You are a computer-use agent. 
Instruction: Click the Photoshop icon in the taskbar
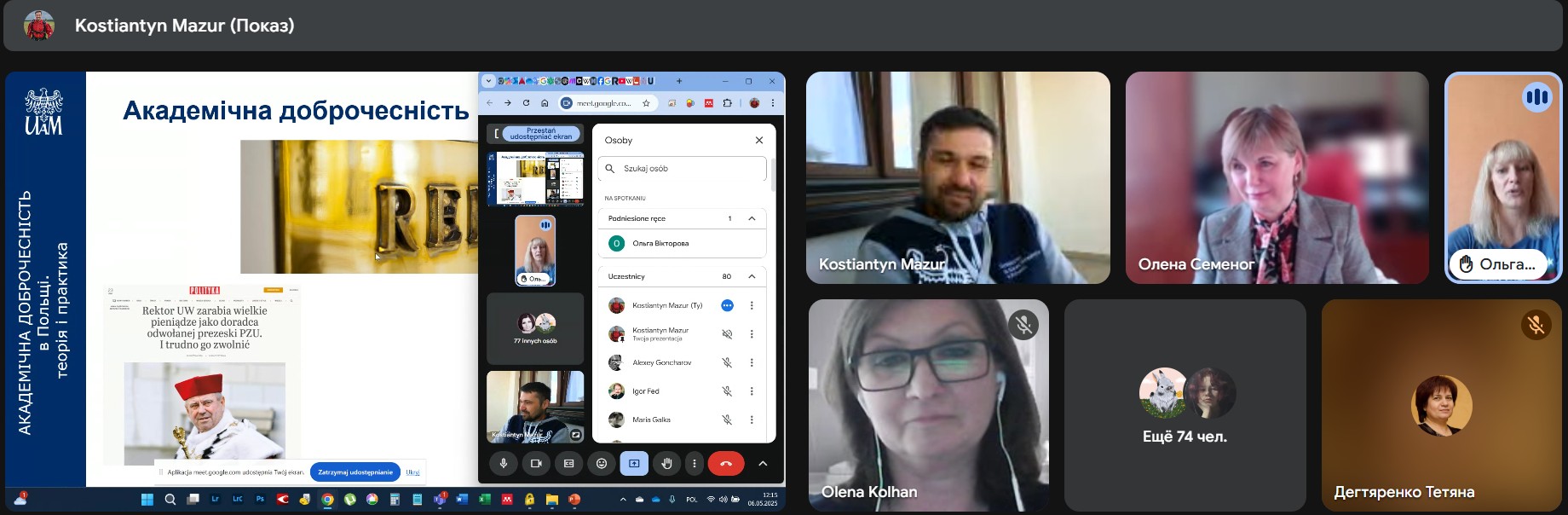pyautogui.click(x=260, y=499)
